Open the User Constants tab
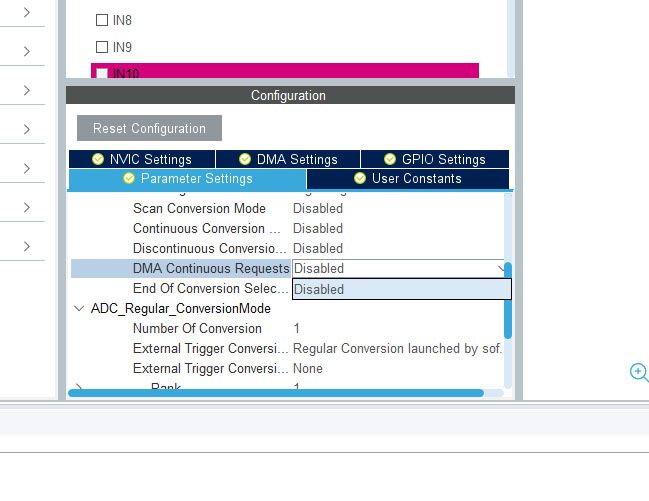This screenshot has height=501, width=649. (408, 179)
